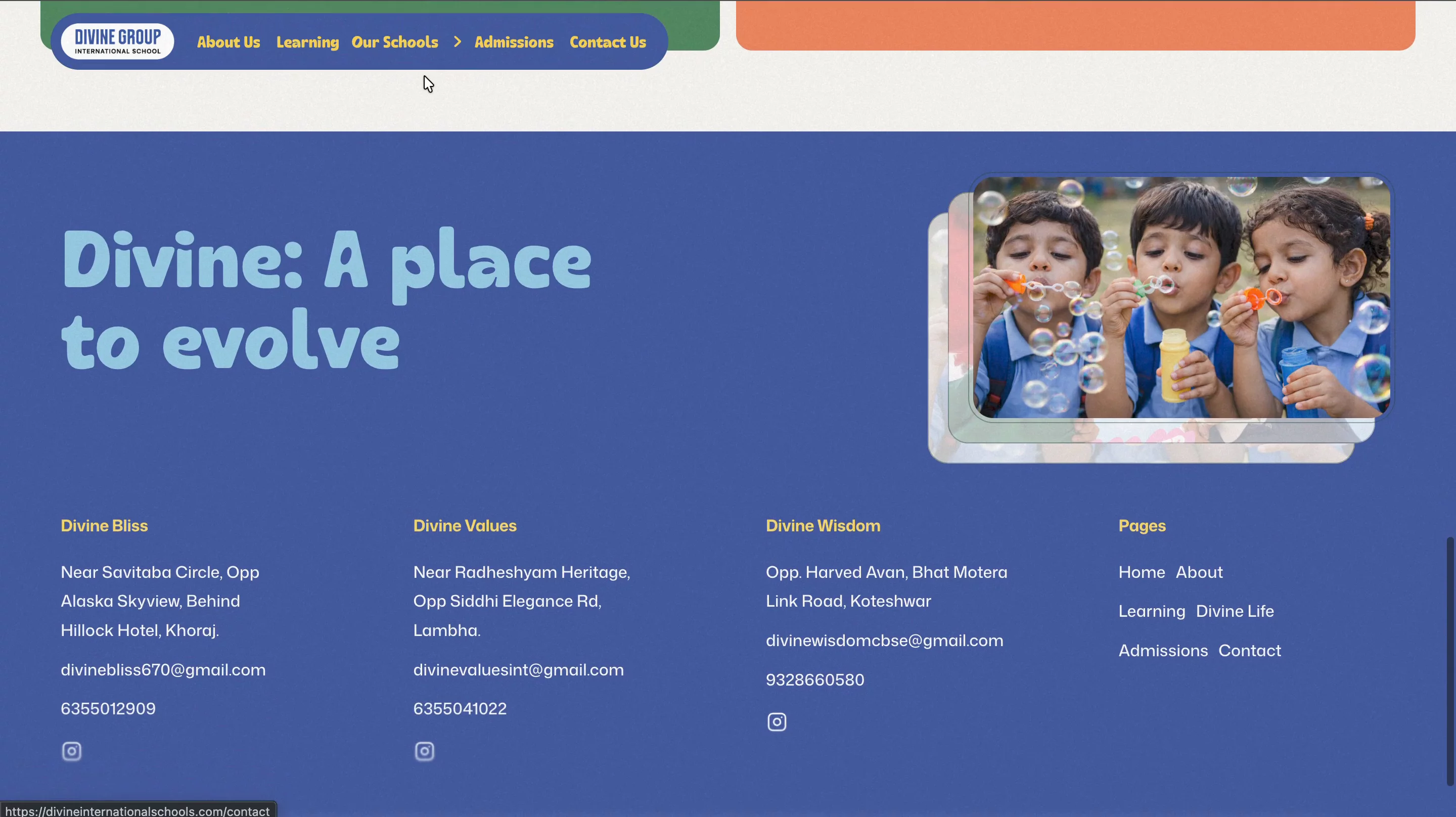Viewport: 1456px width, 817px height.
Task: Click the Pages heading
Action: 1142,526
